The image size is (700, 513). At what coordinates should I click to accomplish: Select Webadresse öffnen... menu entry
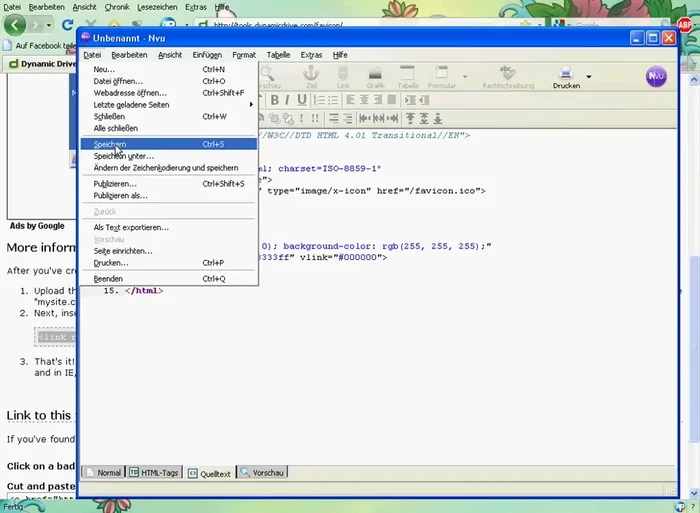pyautogui.click(x=169, y=93)
